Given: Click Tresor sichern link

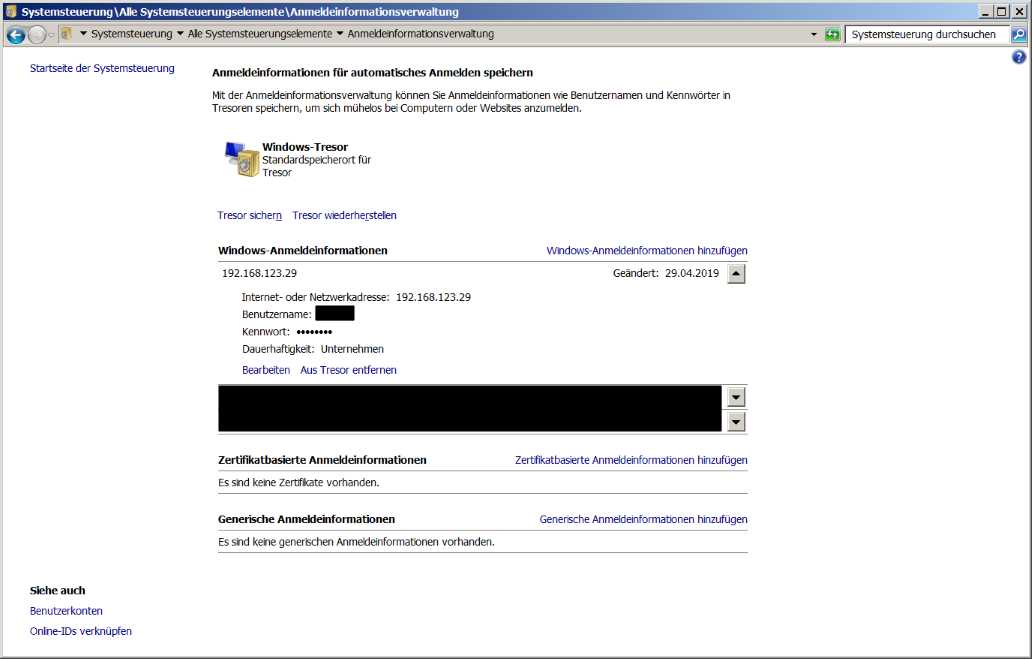Looking at the screenshot, I should pos(249,215).
